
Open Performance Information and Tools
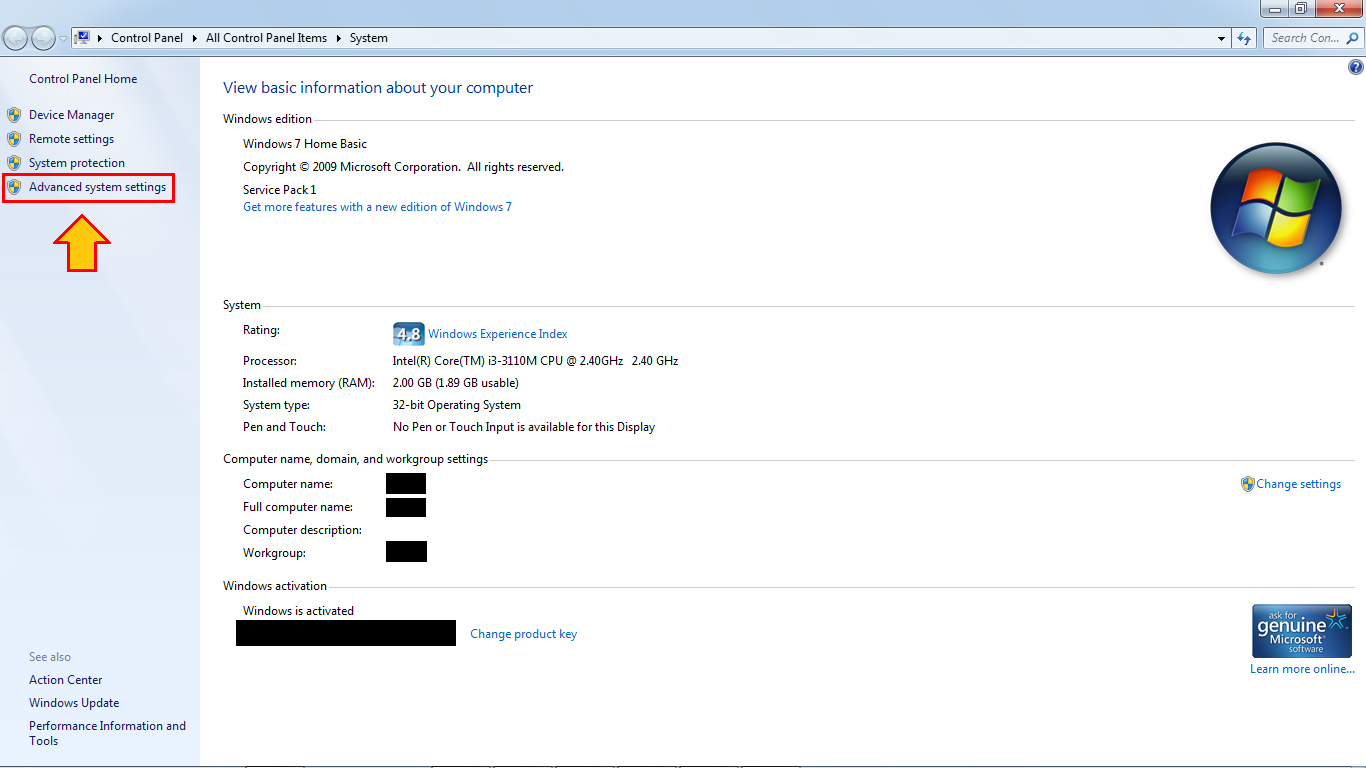[107, 733]
